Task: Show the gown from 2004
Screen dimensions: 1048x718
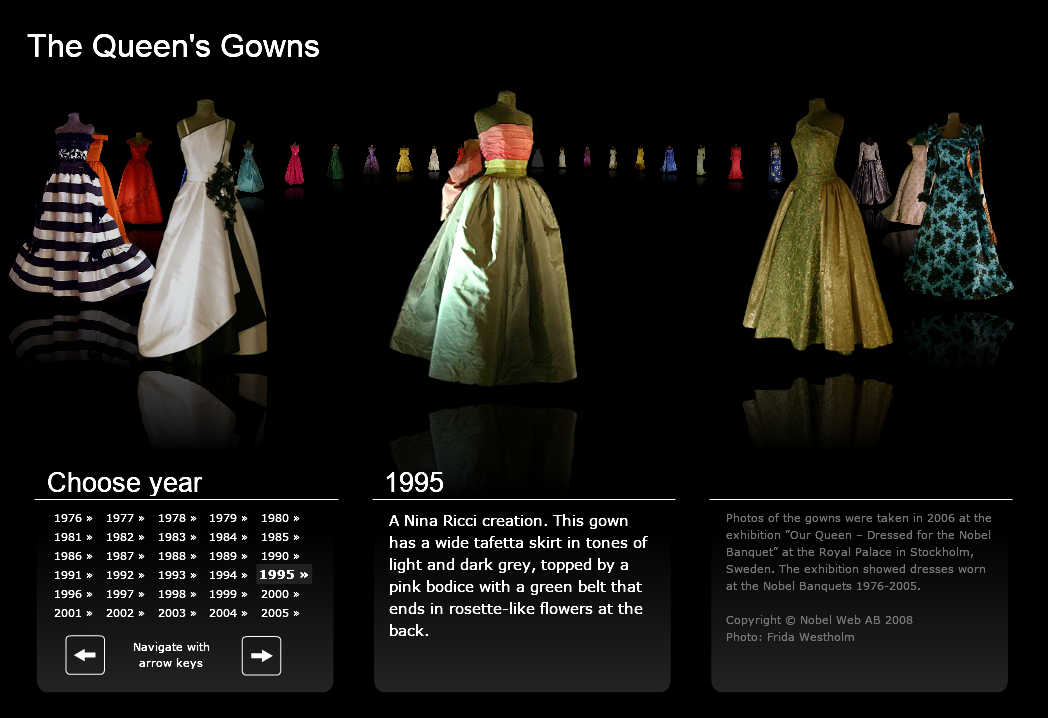Action: click(228, 613)
